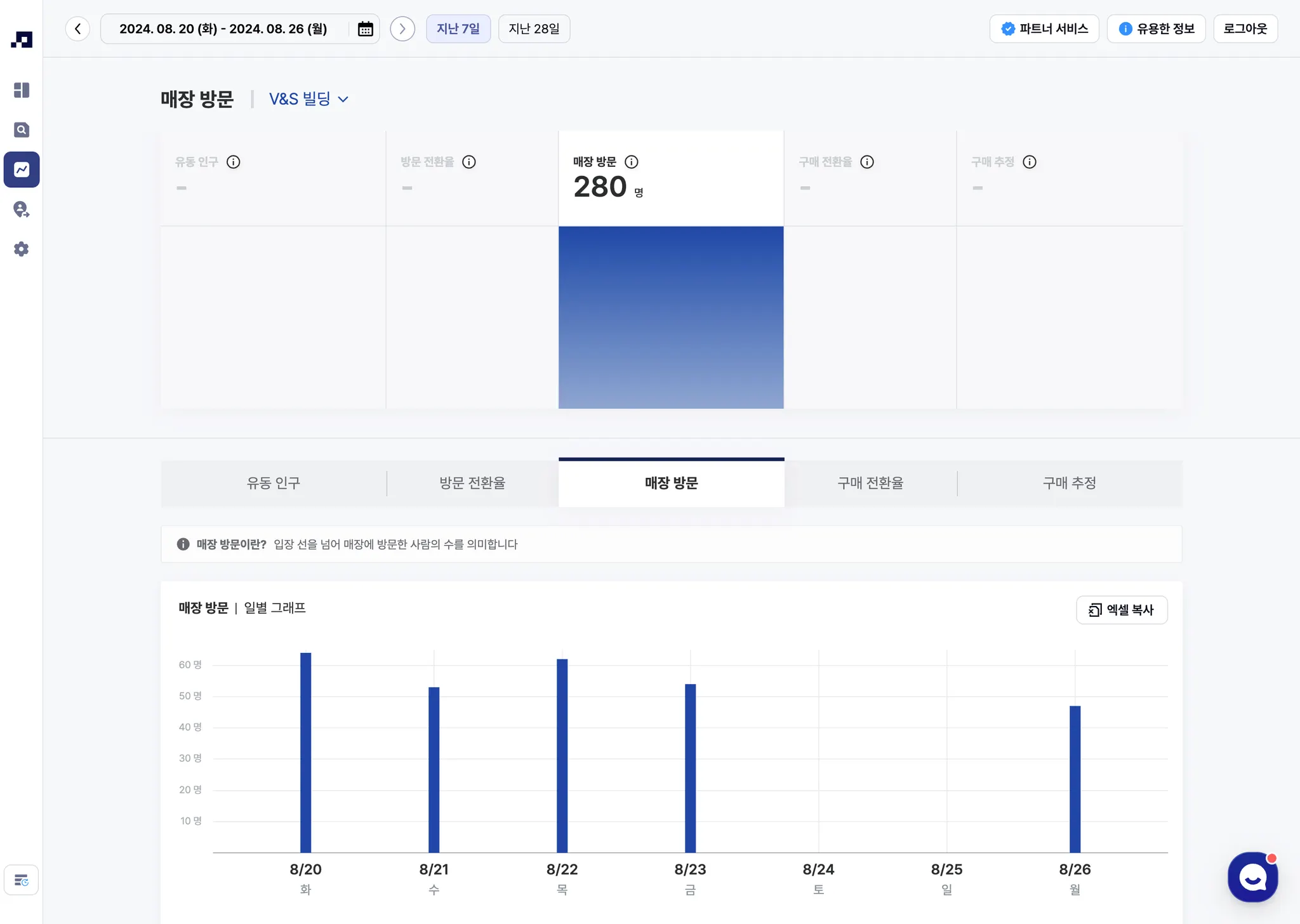1300x924 pixels.
Task: Click the search analysis sidebar icon
Action: point(22,130)
